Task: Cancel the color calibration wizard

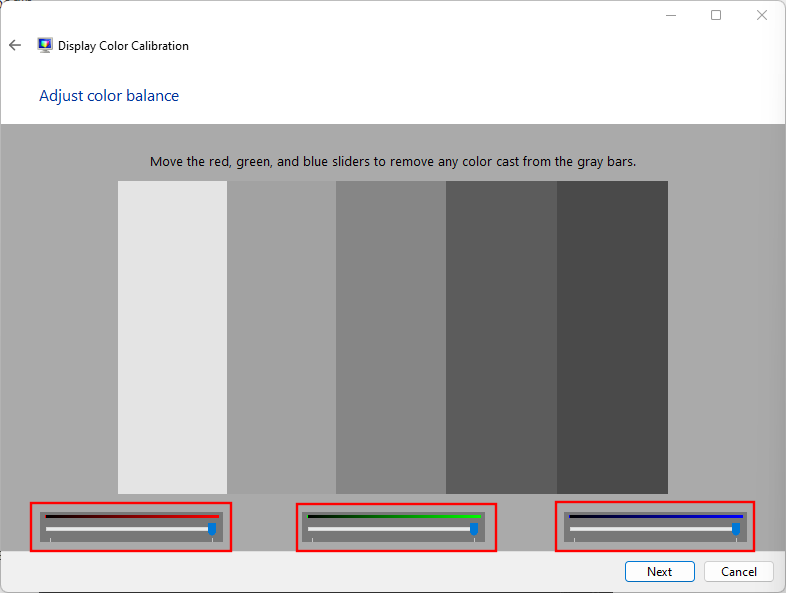Action: [739, 571]
